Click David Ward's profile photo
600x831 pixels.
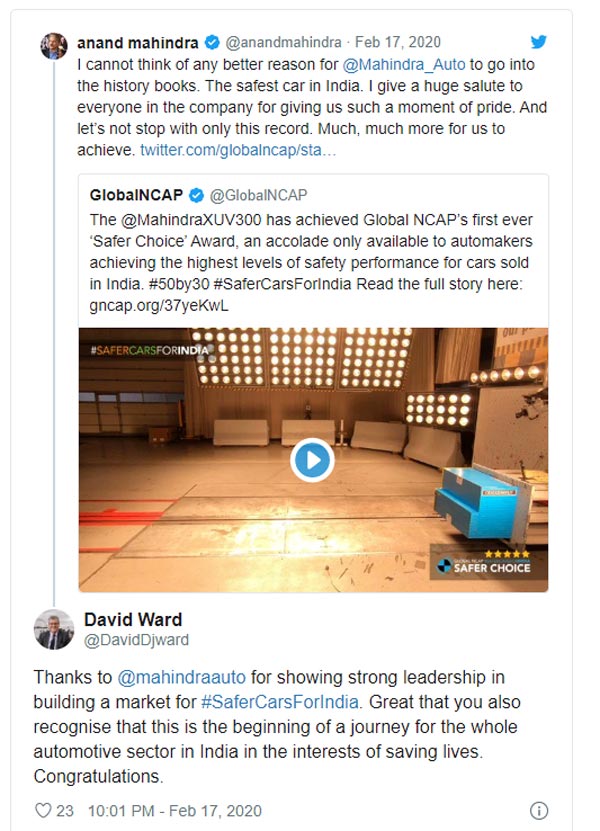[x=54, y=630]
